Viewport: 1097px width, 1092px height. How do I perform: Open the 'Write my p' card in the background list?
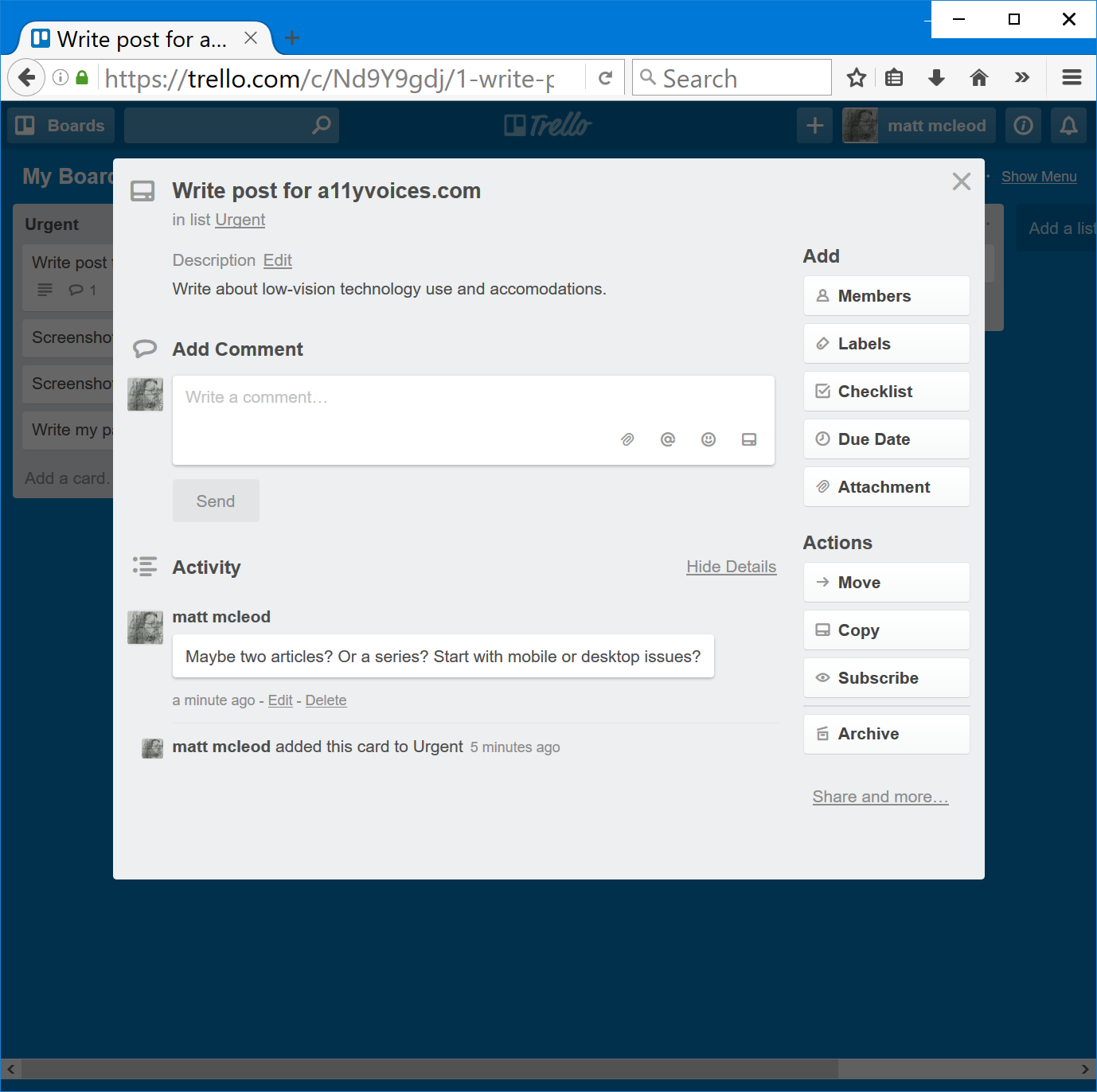coord(68,430)
